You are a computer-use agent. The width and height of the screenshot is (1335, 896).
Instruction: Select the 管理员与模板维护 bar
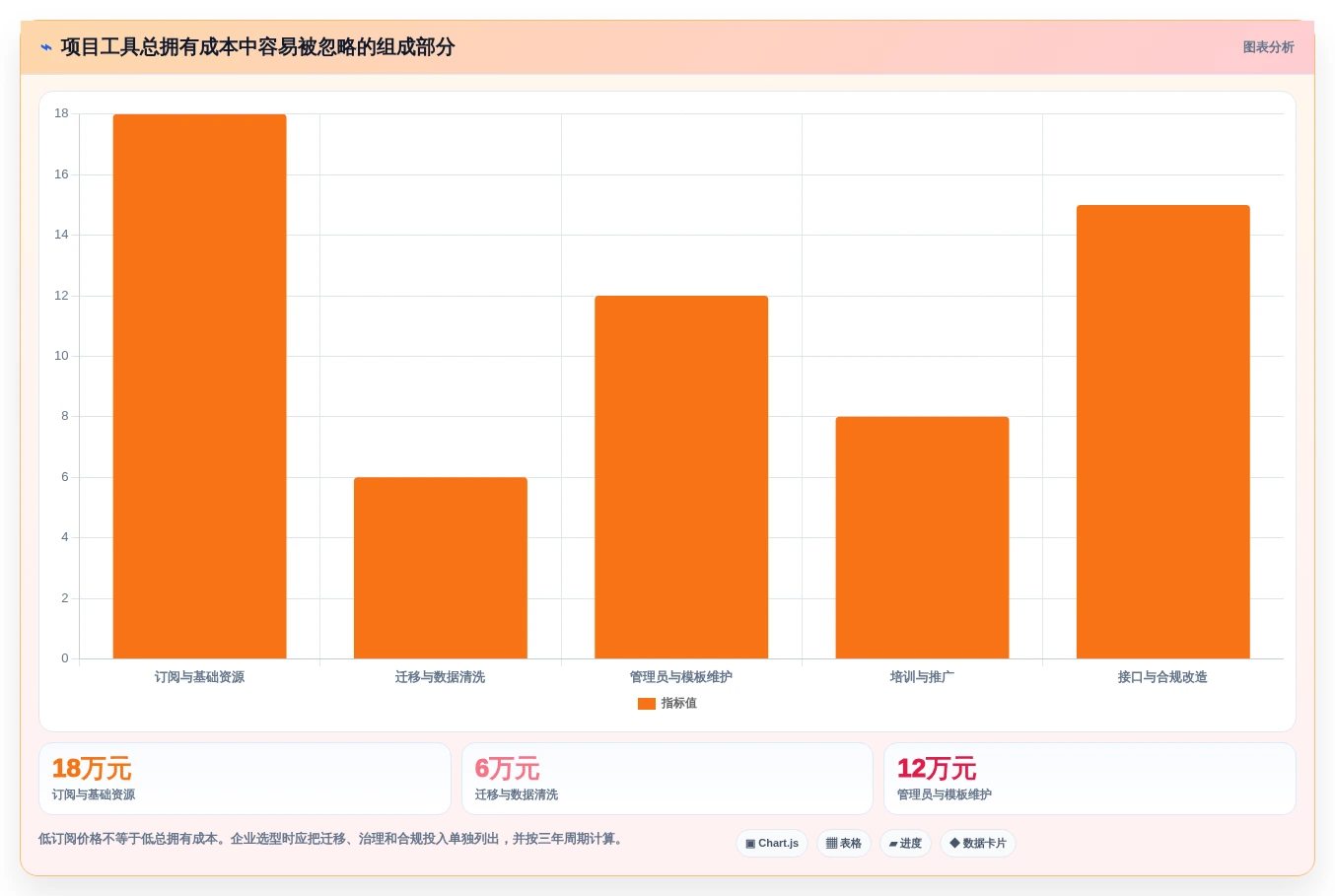(681, 477)
